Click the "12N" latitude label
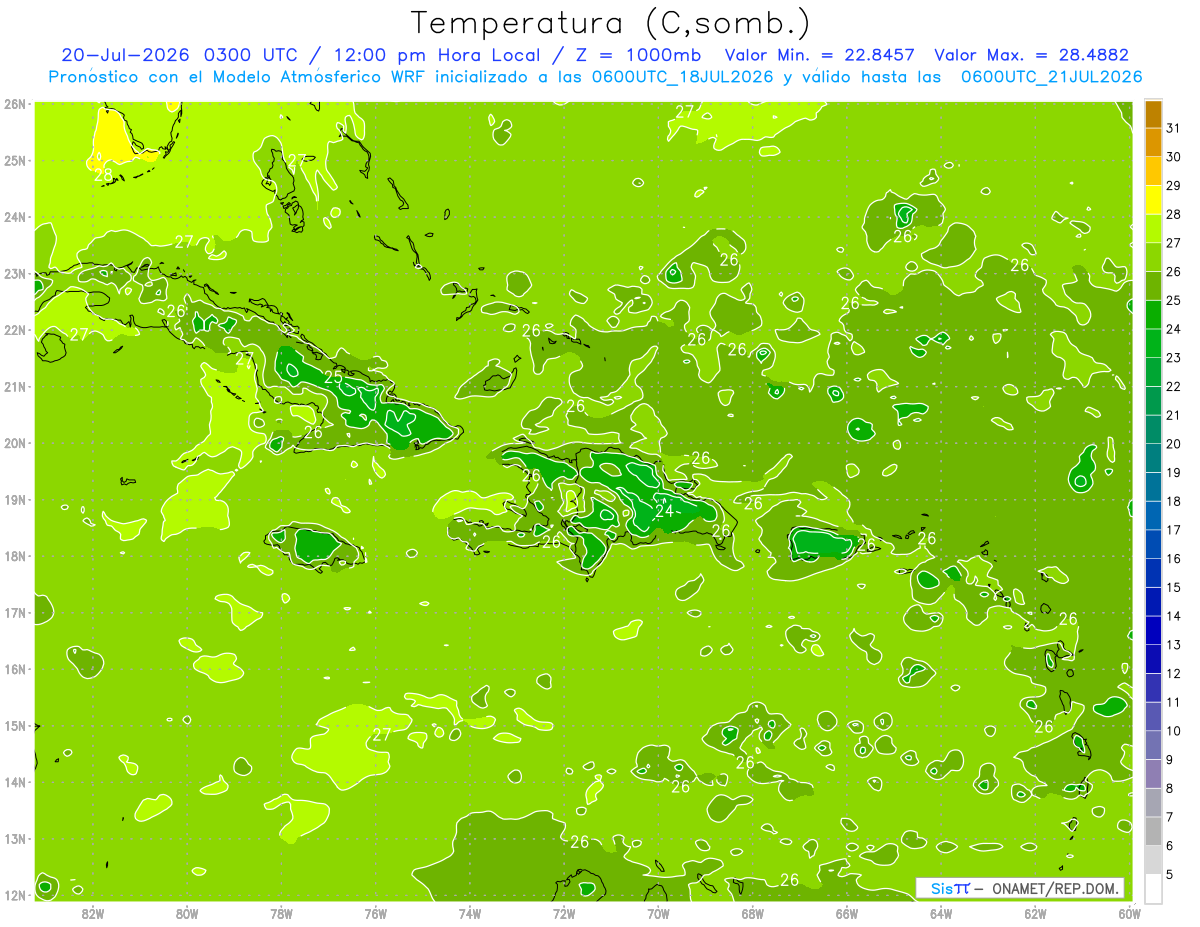Screen dimensions: 1200x927 (14, 895)
